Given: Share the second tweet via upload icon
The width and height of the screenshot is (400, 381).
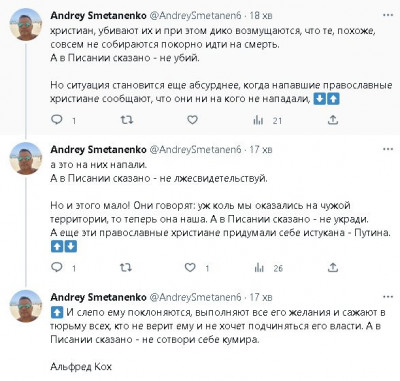Looking at the screenshot, I should pos(333,267).
